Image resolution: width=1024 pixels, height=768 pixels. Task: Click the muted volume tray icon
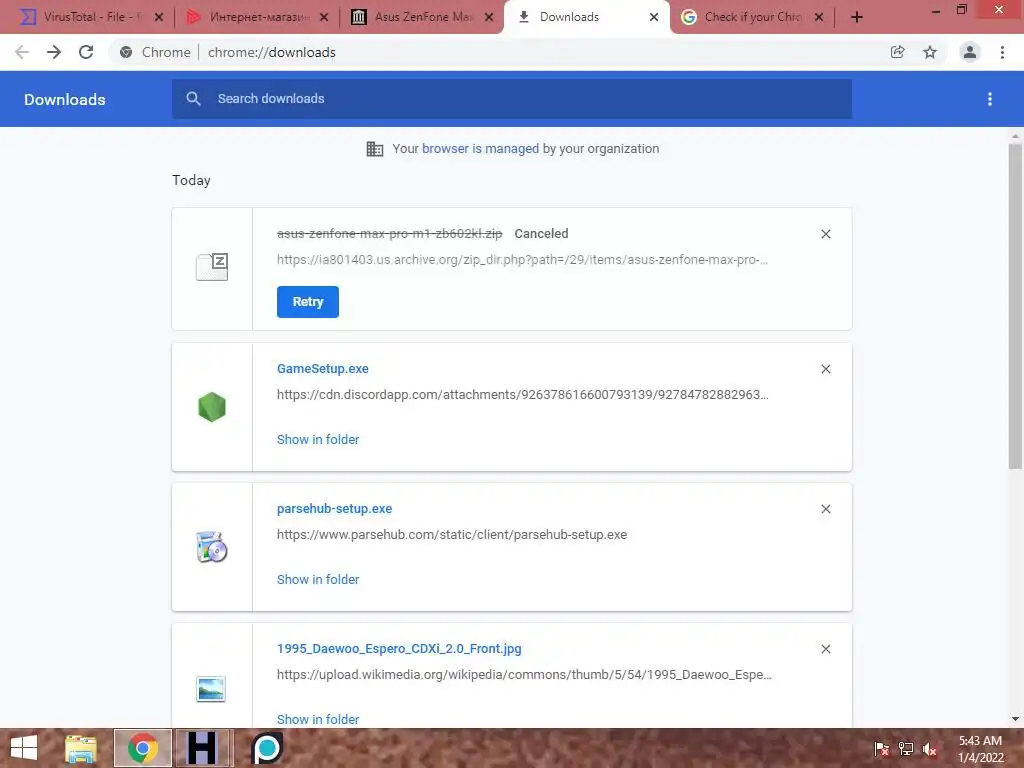click(x=930, y=749)
